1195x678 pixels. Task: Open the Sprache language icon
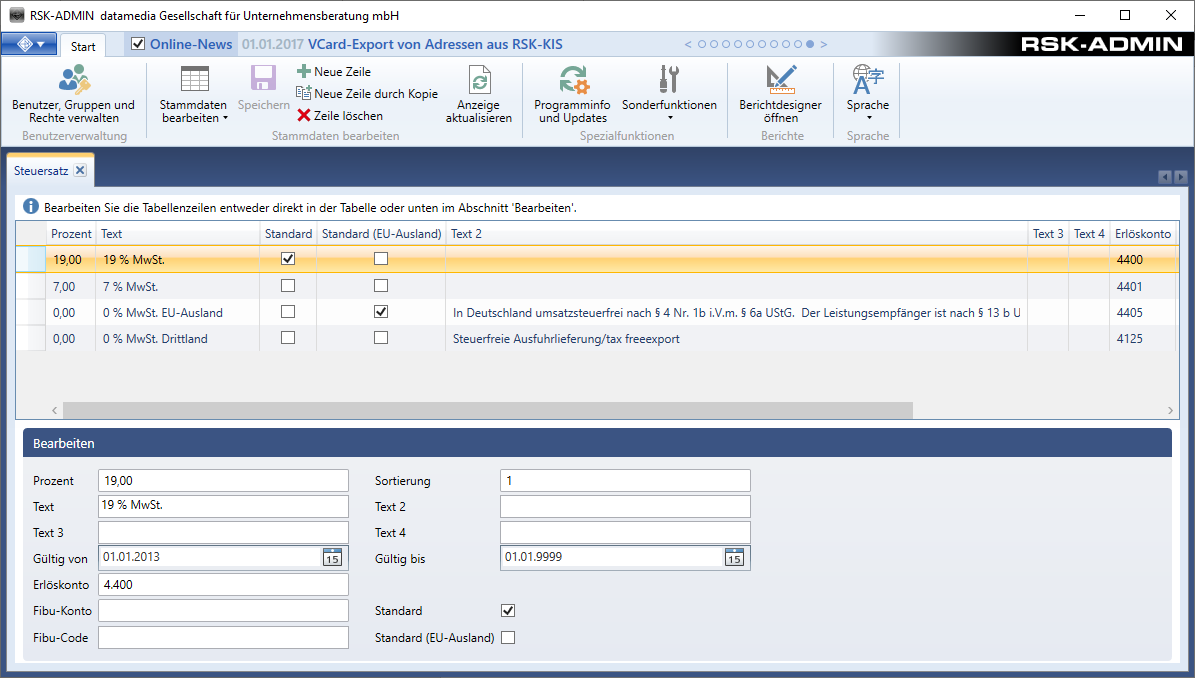[x=868, y=79]
